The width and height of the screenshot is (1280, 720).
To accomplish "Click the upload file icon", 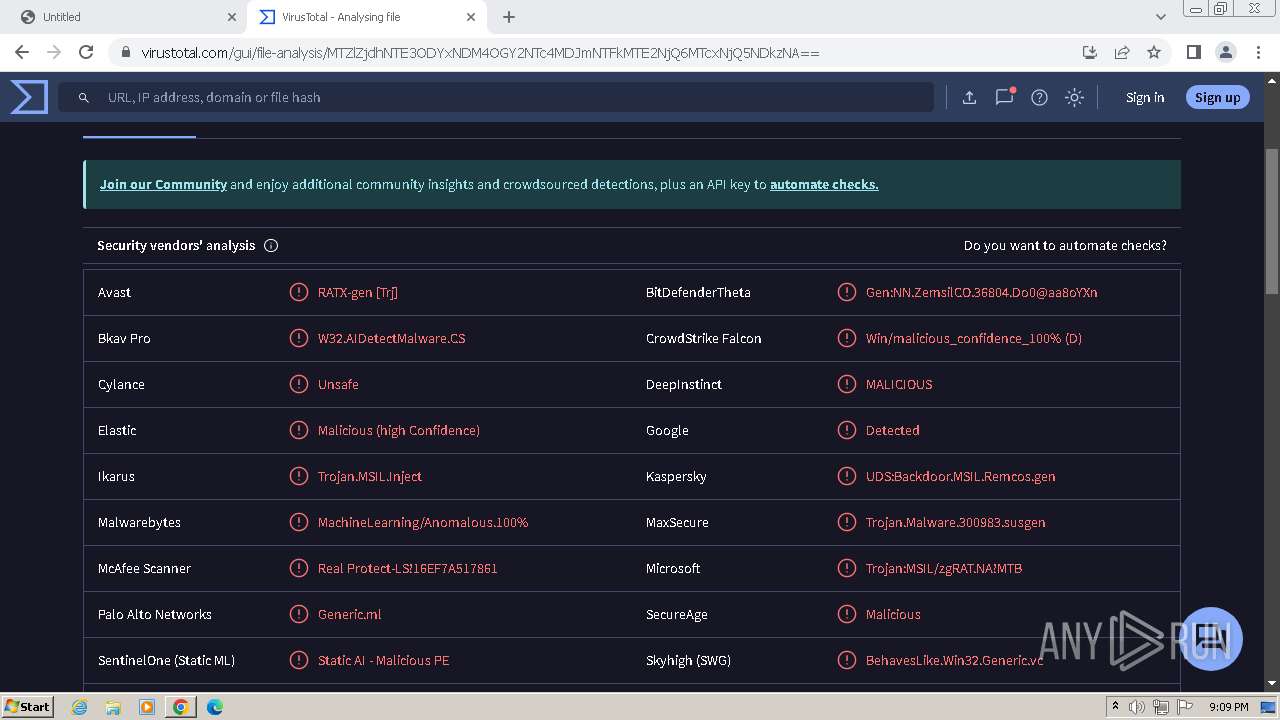I will coord(969,97).
